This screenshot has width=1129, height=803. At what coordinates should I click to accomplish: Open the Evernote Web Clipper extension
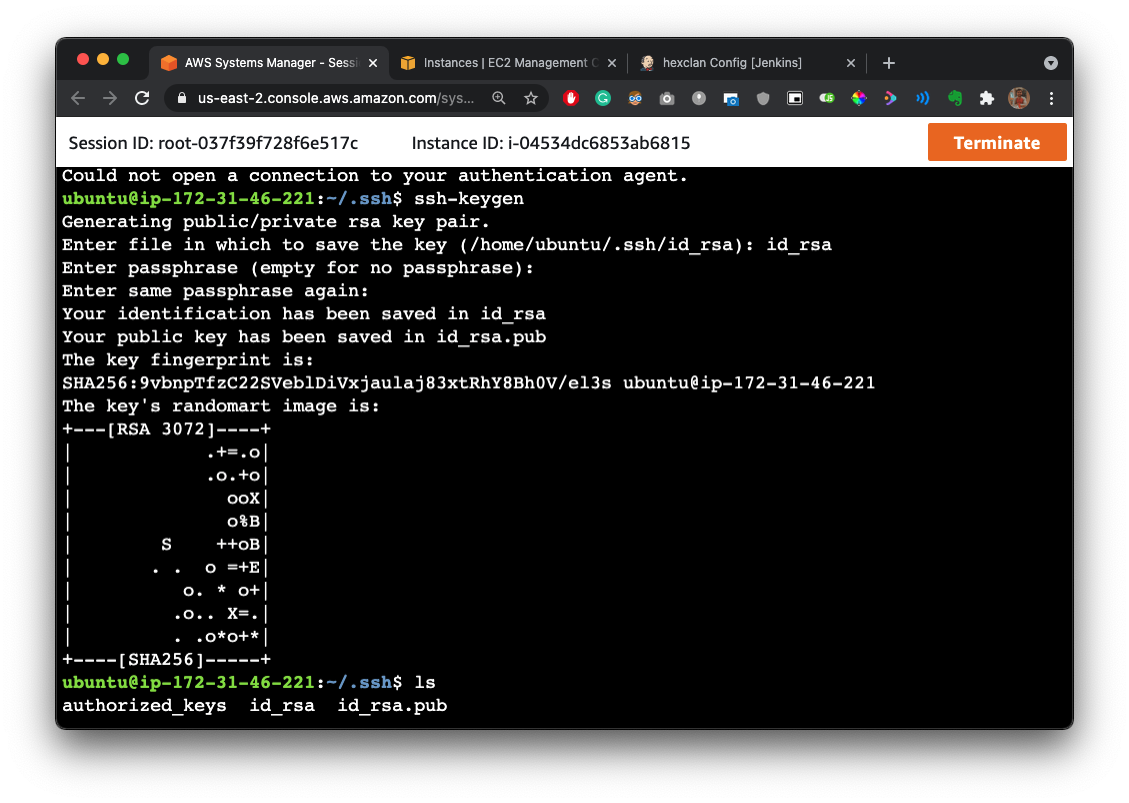[954, 98]
